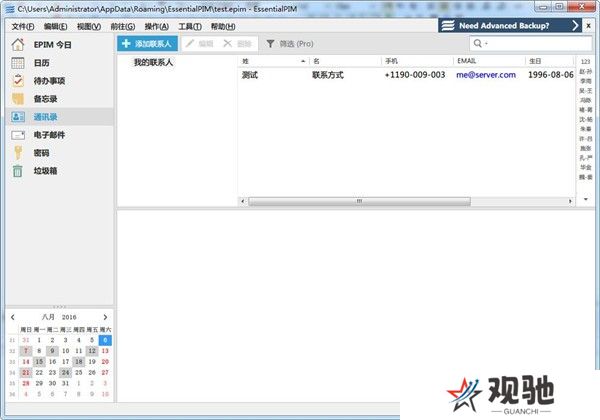Screen dimensions: 600x420
Task: Open the 前往(G) menu
Action: (x=122, y=26)
